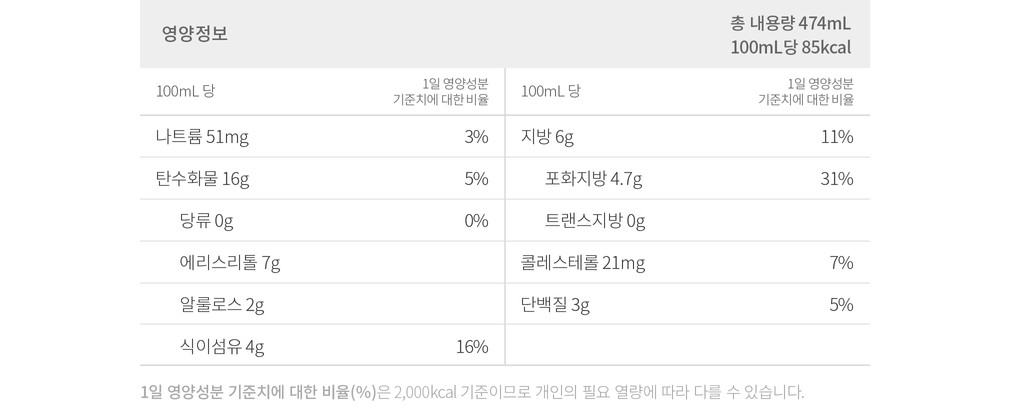1010x407 pixels.
Task: Click the 알룰로스 2g entry
Action: tap(222, 305)
